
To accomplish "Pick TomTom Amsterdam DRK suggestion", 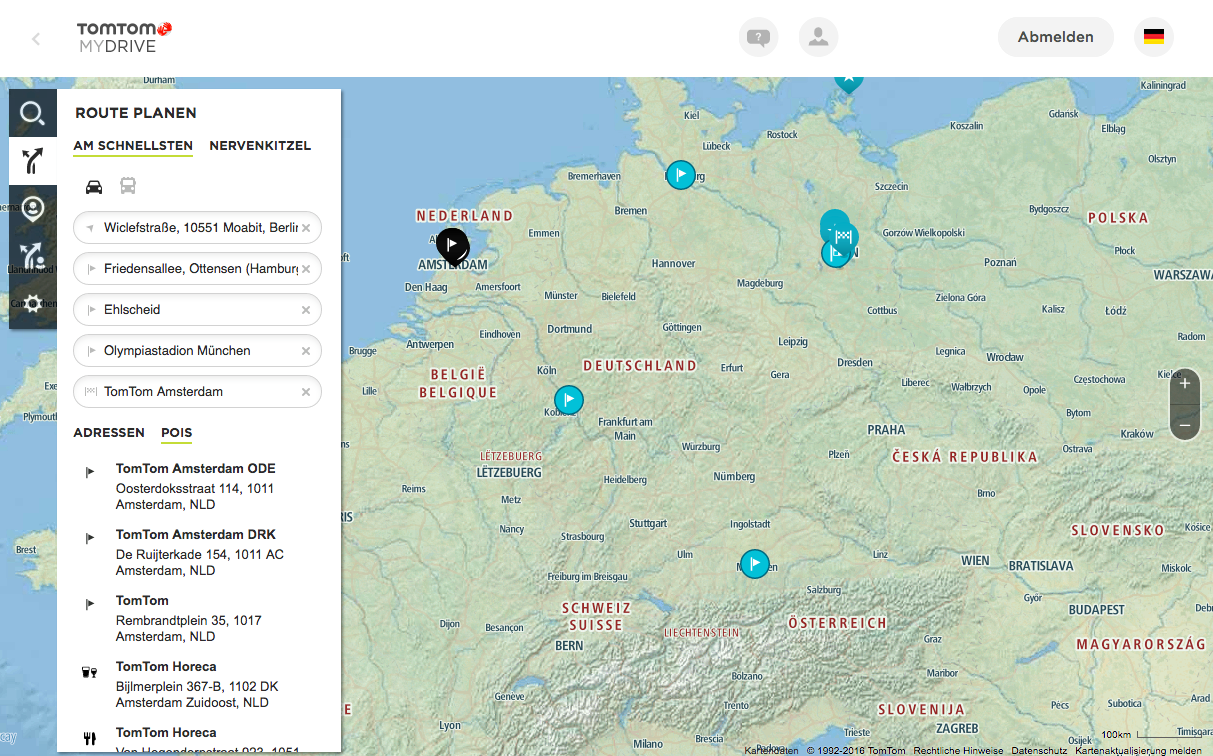I will point(195,535).
